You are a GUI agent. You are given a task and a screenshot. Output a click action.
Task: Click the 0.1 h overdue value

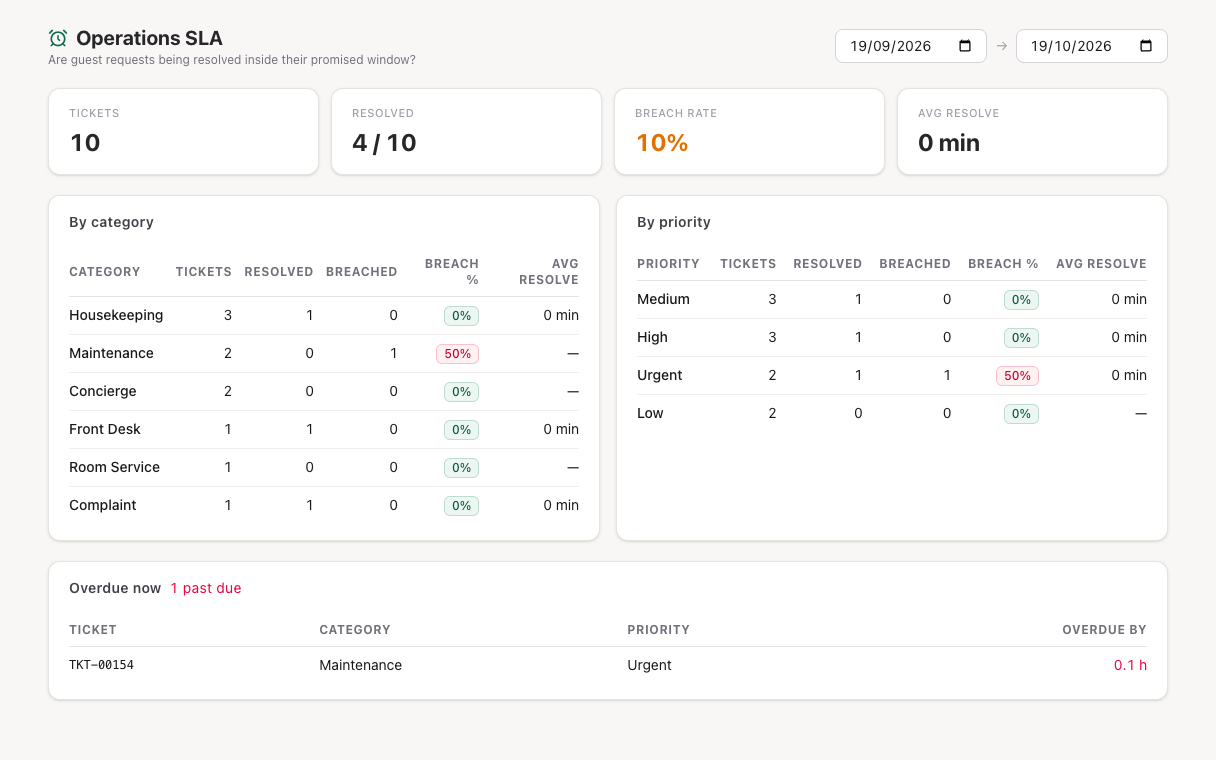[1130, 665]
